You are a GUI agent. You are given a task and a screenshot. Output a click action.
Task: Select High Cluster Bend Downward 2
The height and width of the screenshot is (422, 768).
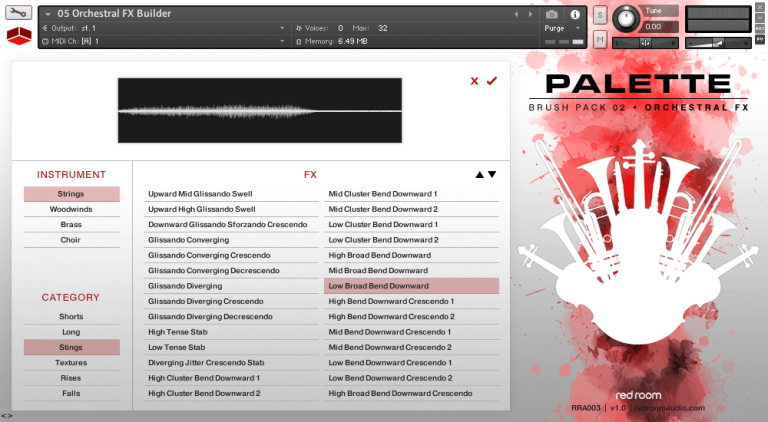[x=231, y=393]
